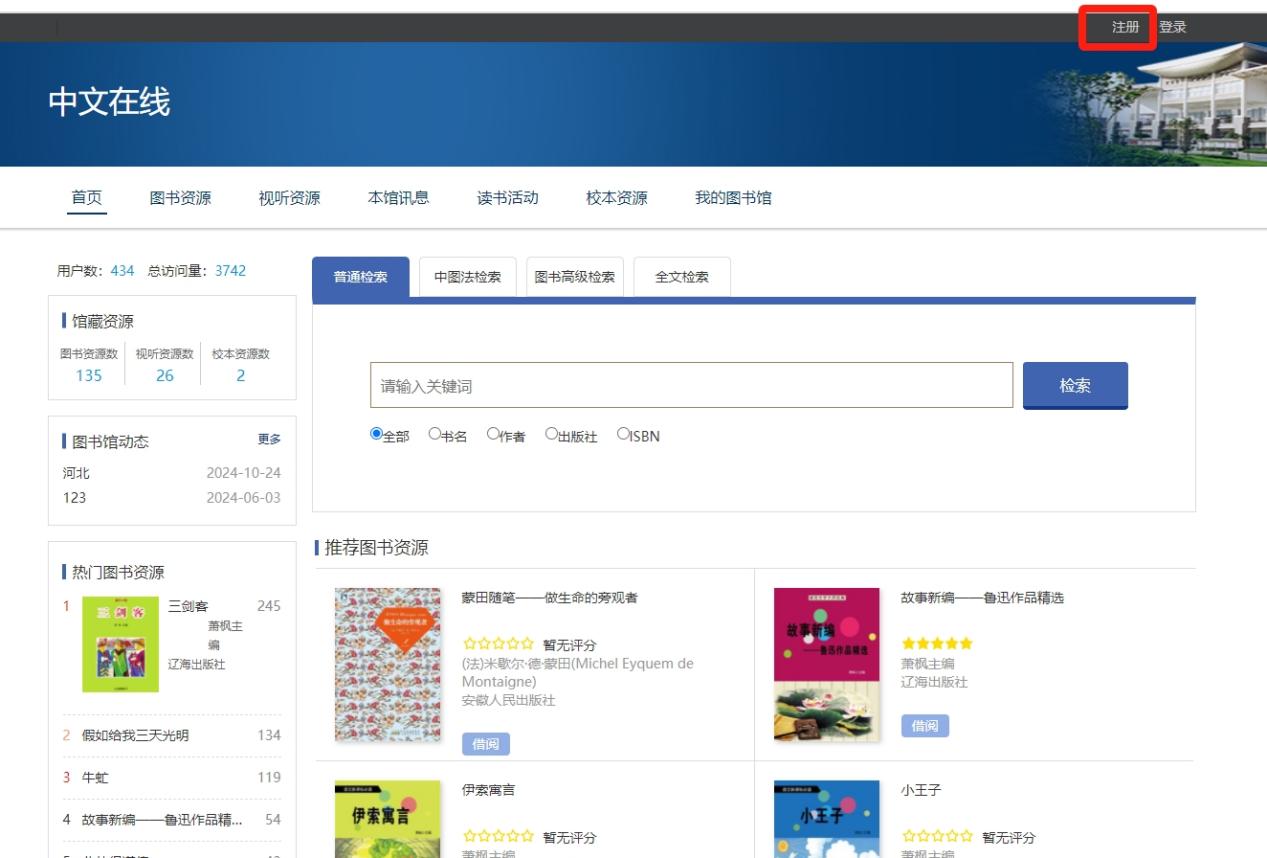Switch to 图书高级检索 tab
The width and height of the screenshot is (1267, 858).
point(575,277)
